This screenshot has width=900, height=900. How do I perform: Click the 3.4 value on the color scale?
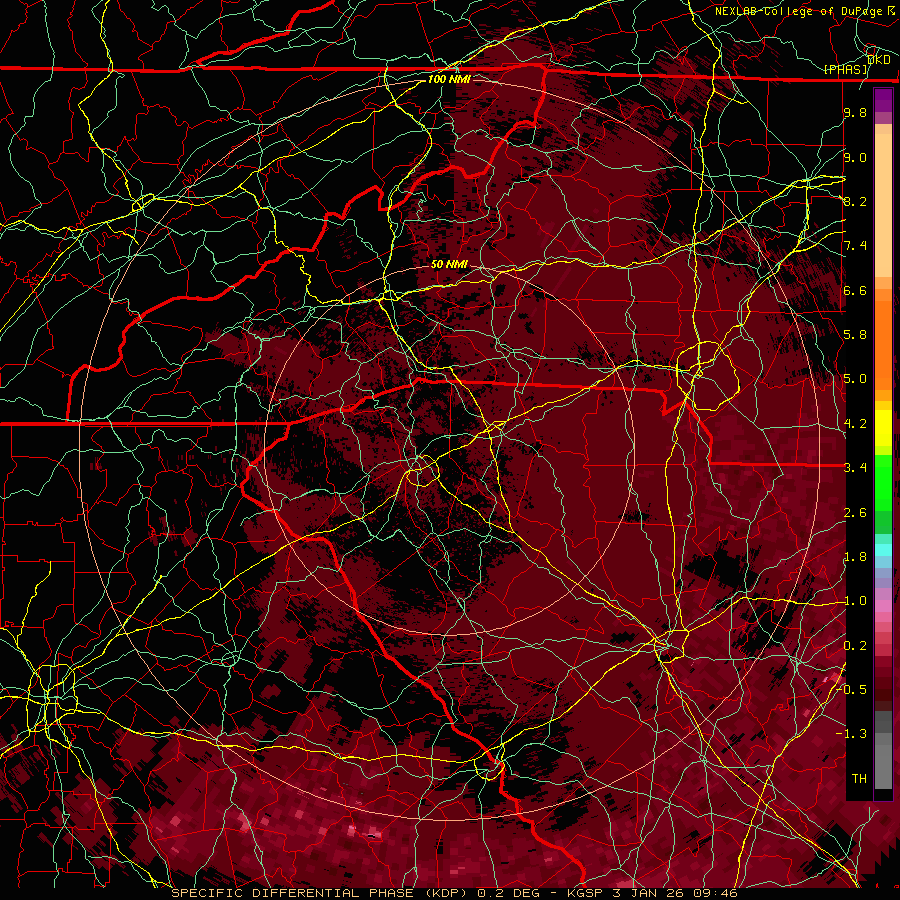pyautogui.click(x=855, y=468)
